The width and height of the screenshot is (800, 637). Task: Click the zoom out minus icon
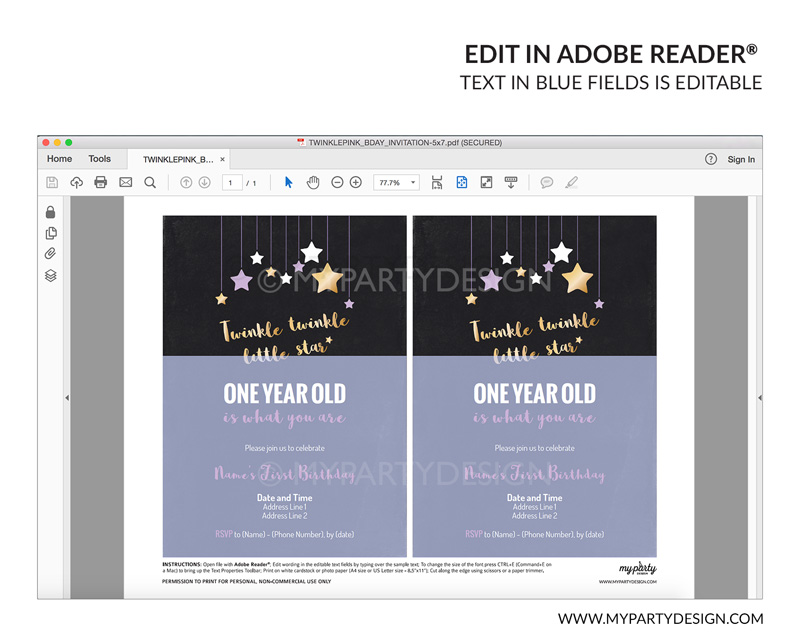point(337,183)
